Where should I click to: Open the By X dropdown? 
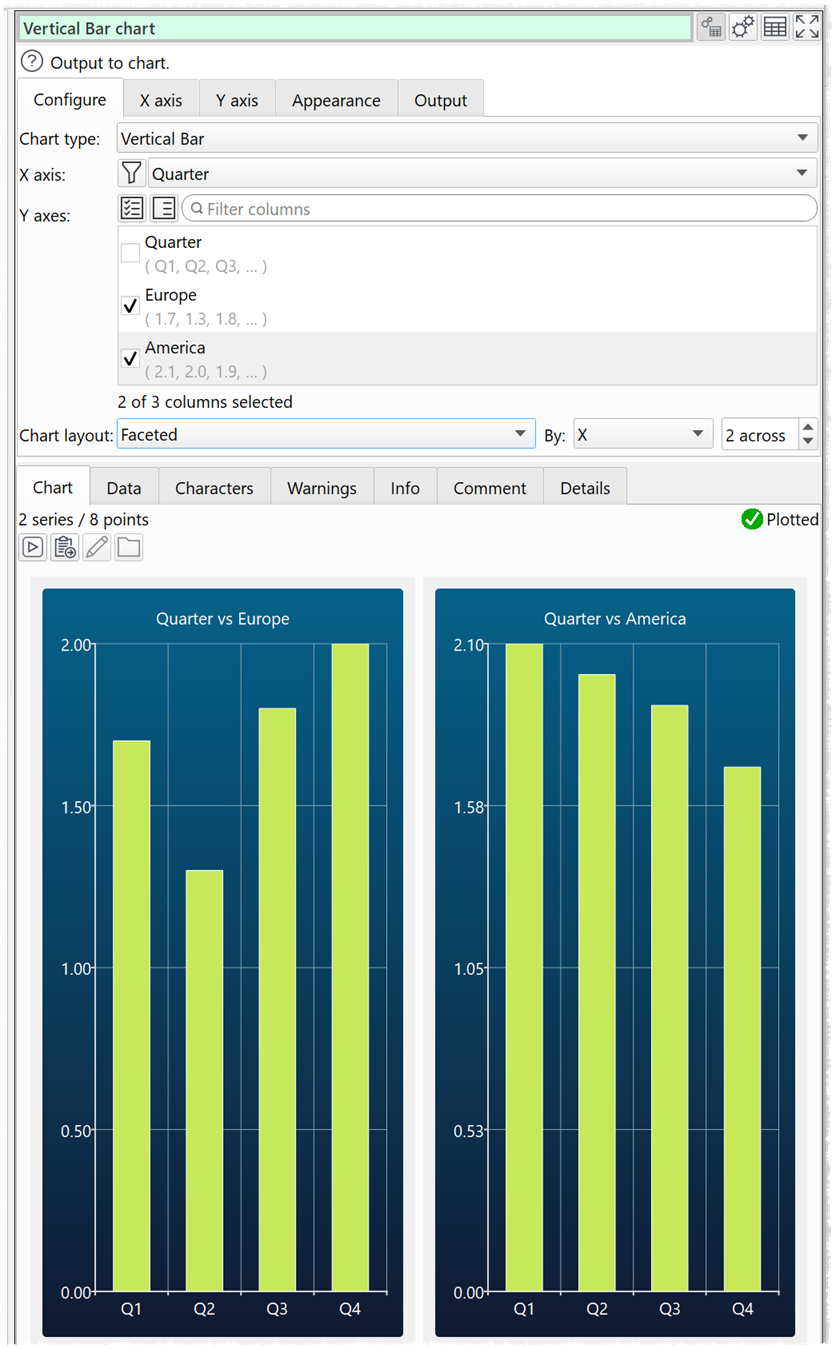pos(642,435)
